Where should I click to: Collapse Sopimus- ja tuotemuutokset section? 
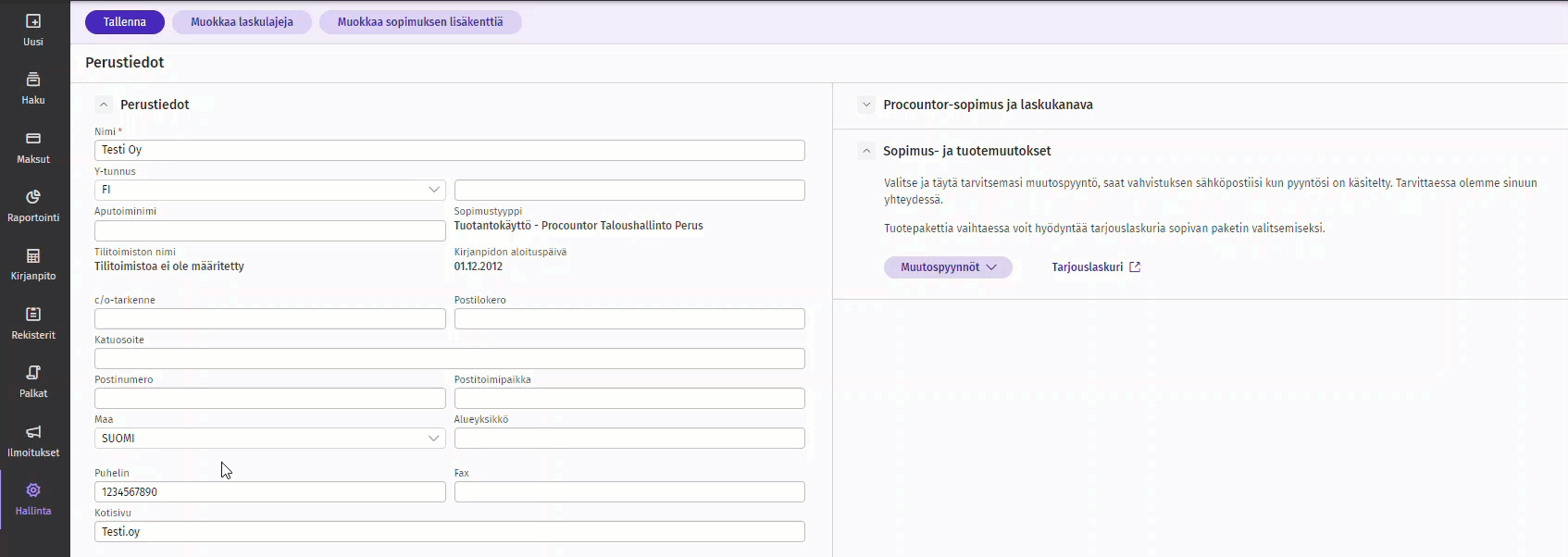tap(866, 151)
